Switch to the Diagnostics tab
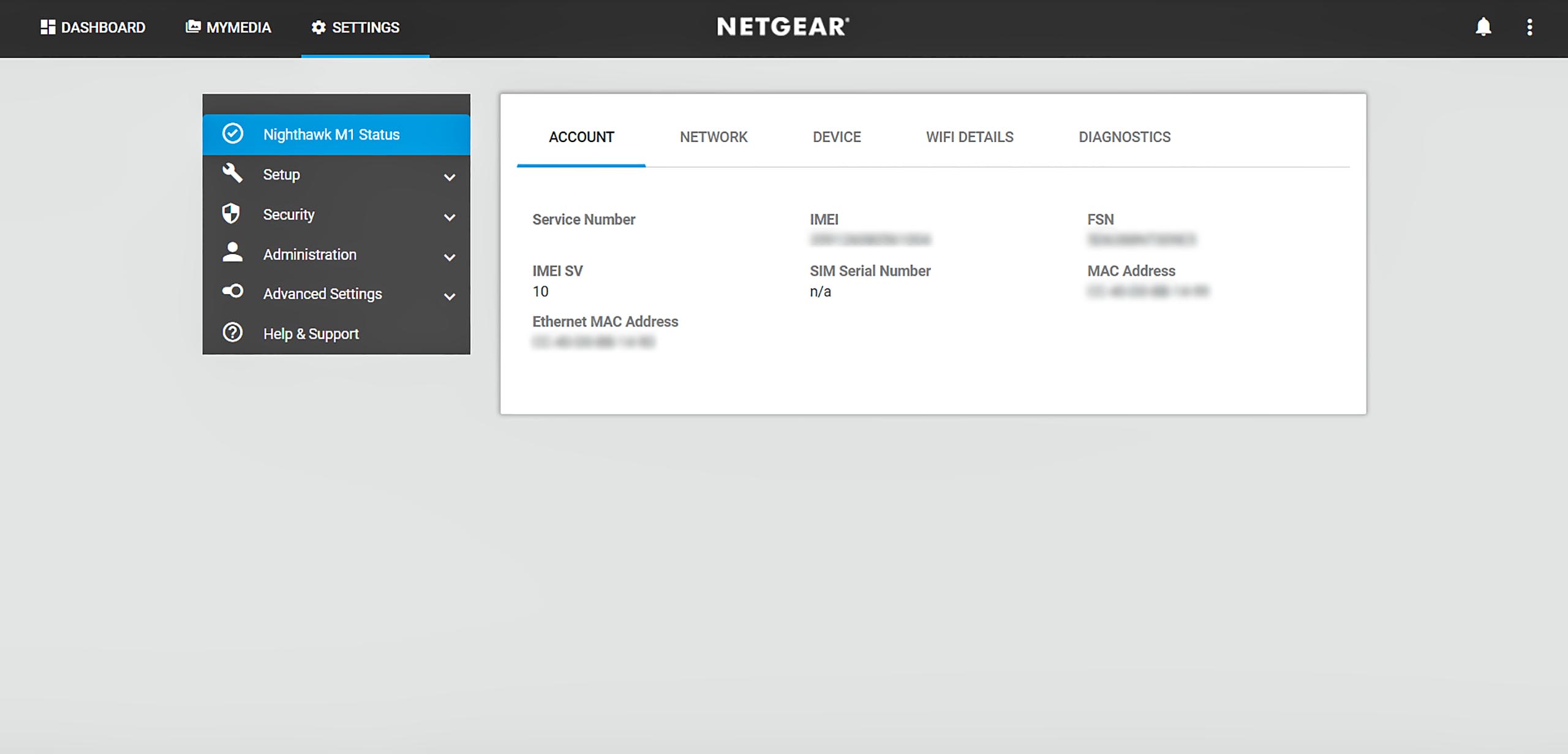The height and width of the screenshot is (754, 1568). point(1125,137)
